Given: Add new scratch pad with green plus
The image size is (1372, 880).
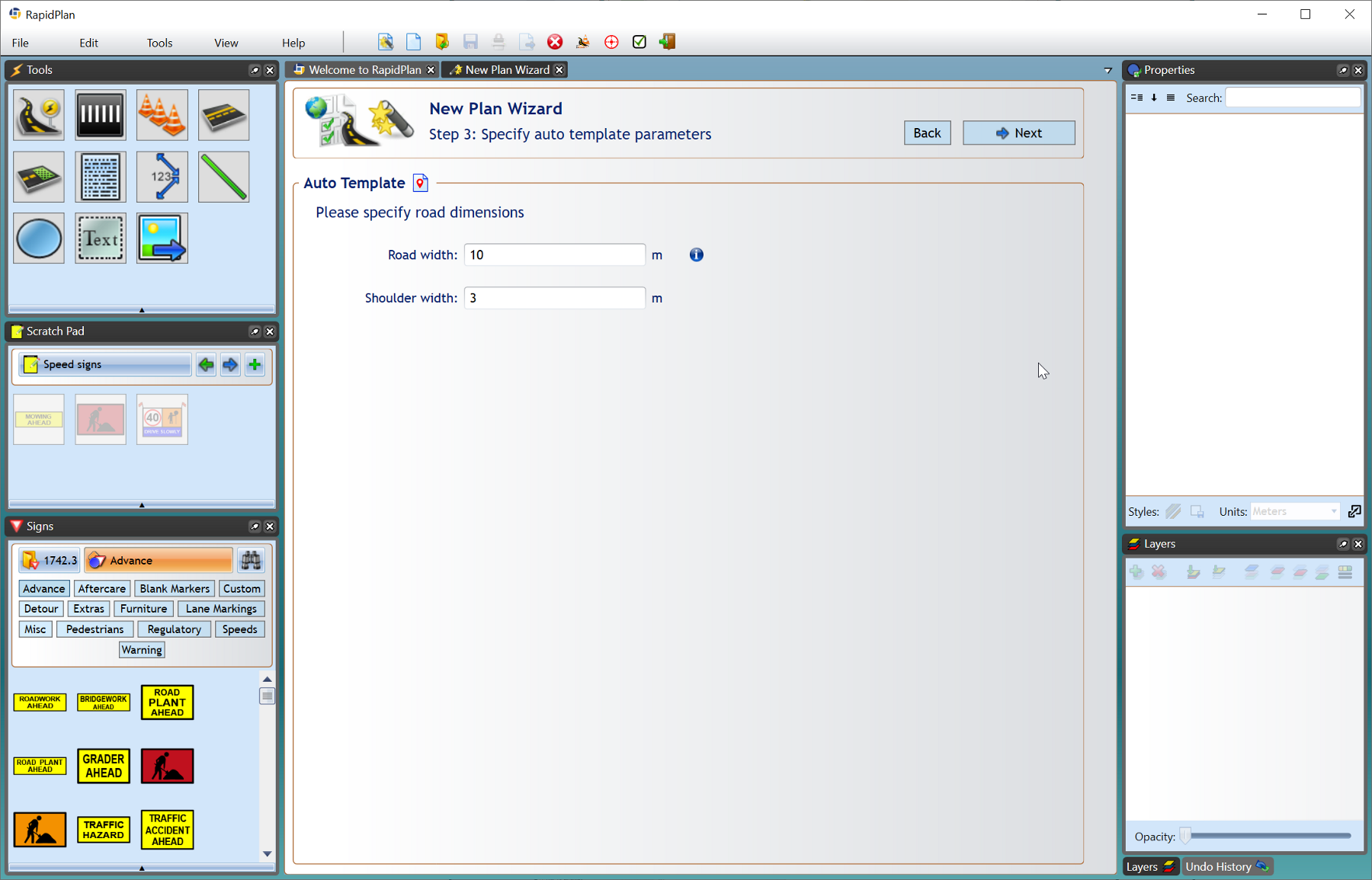Looking at the screenshot, I should [x=255, y=365].
